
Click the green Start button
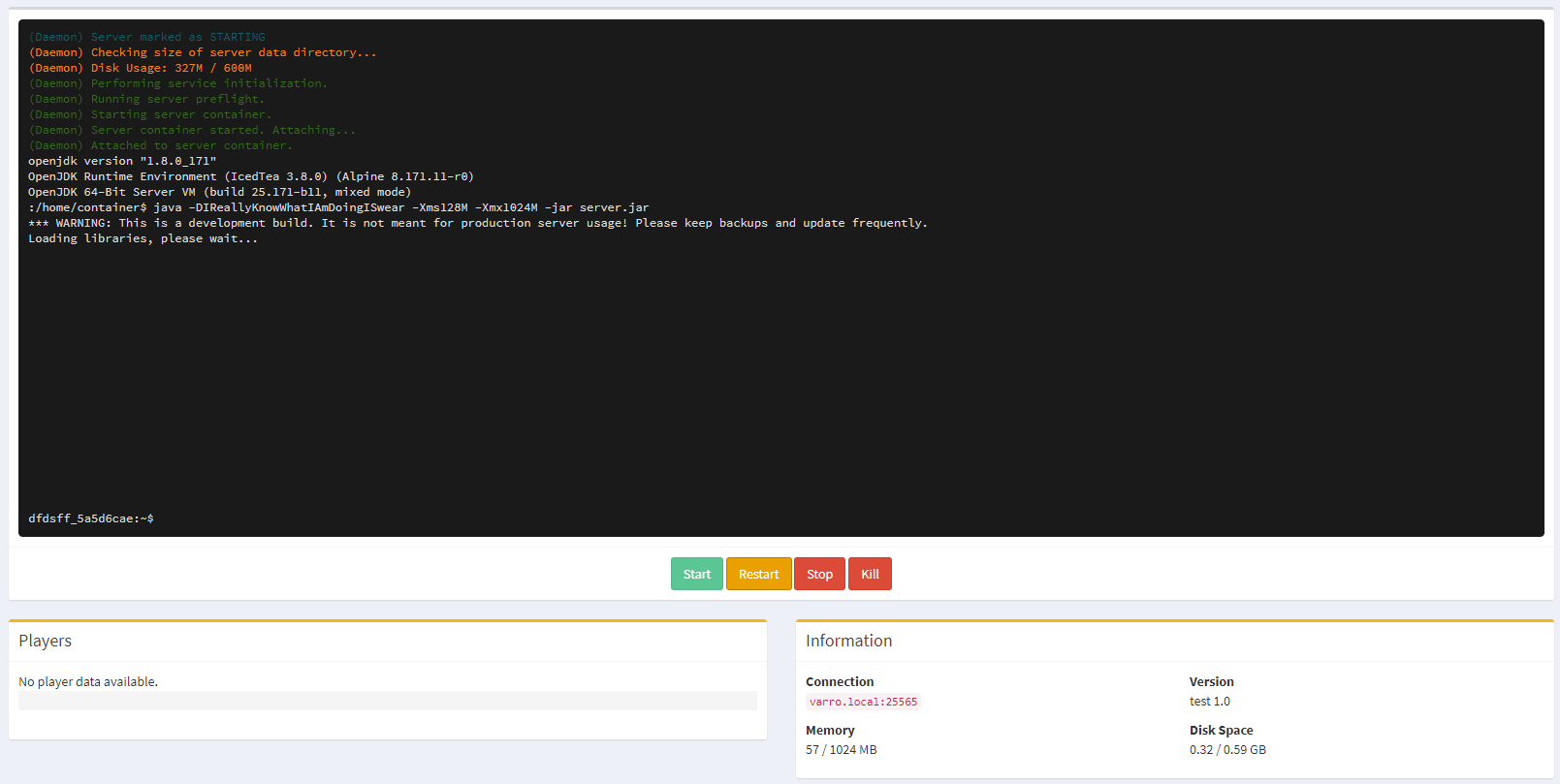tap(696, 574)
